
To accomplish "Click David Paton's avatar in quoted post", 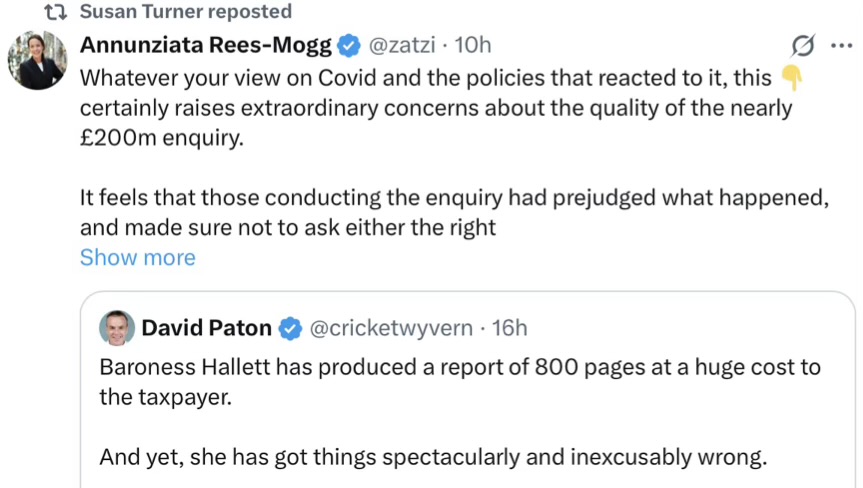I will point(117,327).
